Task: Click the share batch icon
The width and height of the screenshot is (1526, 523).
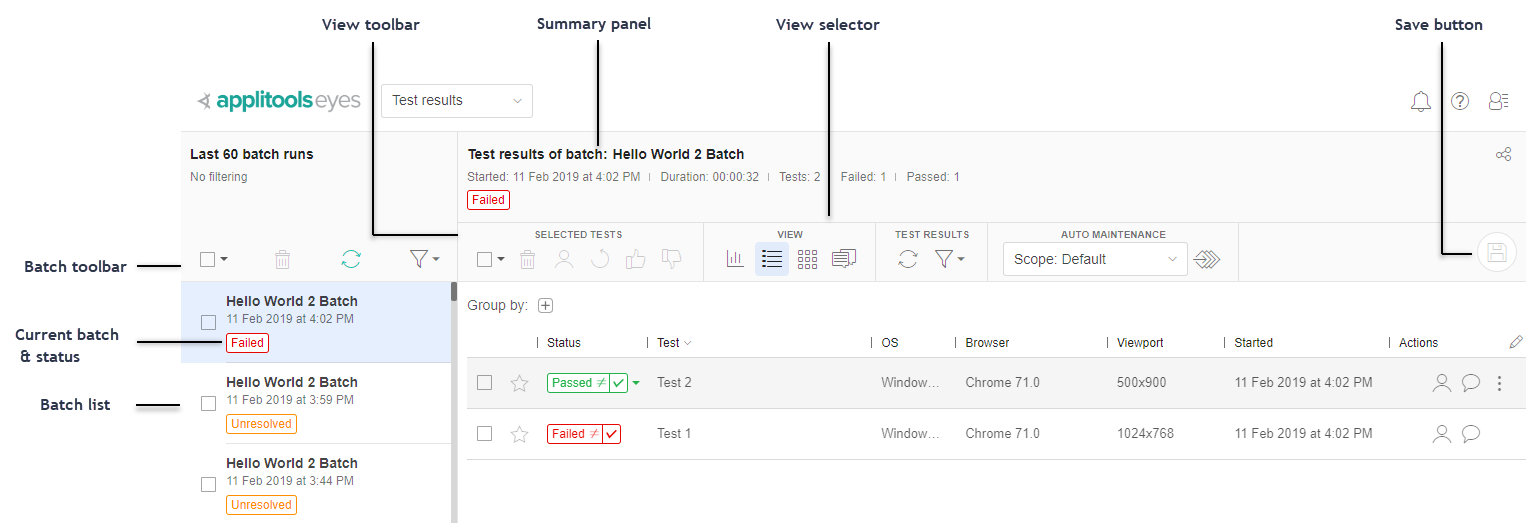Action: tap(1502, 155)
